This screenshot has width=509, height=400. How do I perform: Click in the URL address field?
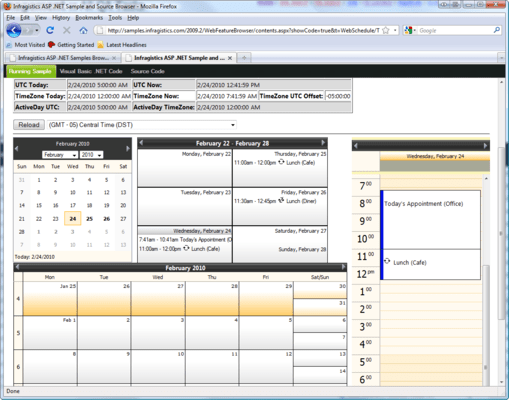pos(243,31)
